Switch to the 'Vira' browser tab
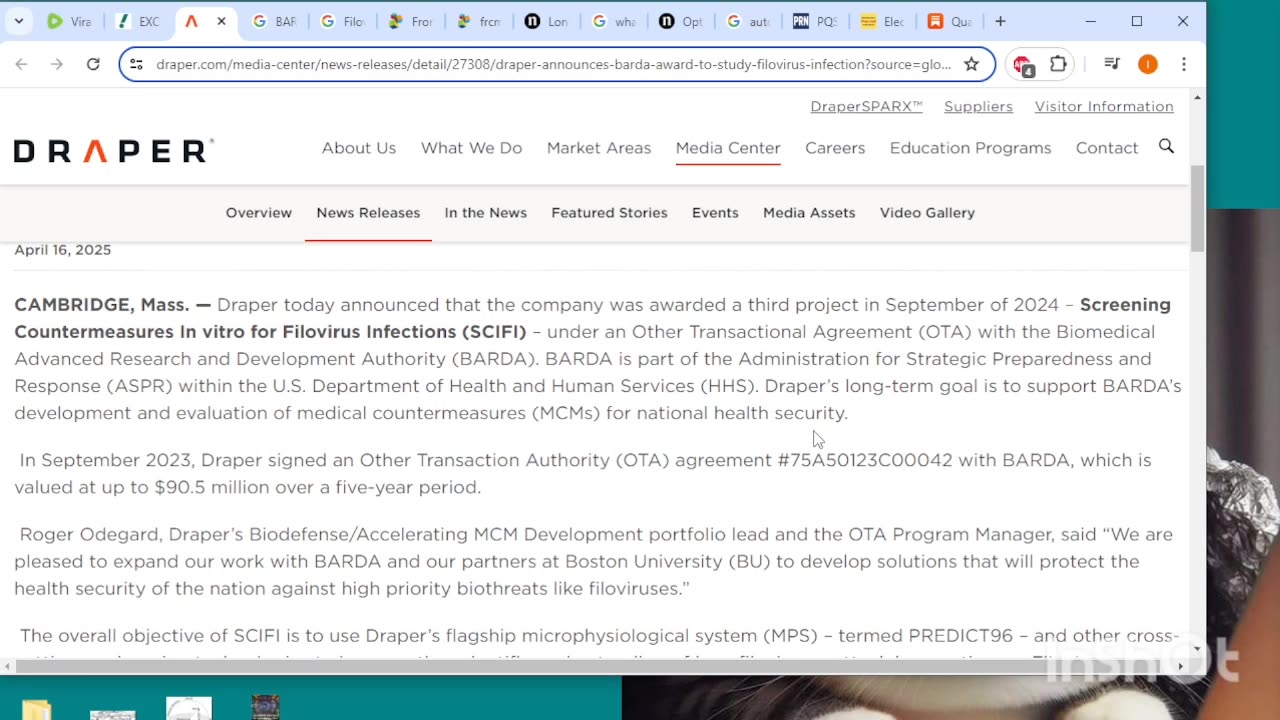This screenshot has width=1280, height=720. pyautogui.click(x=70, y=21)
